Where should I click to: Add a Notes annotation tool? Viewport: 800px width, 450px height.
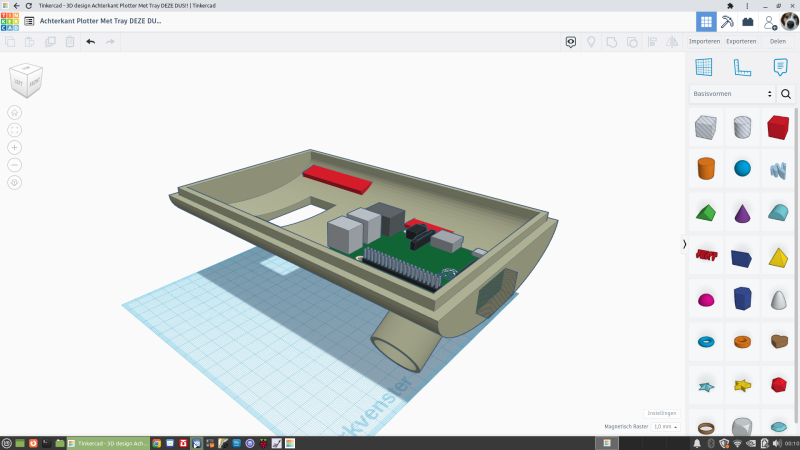point(780,67)
